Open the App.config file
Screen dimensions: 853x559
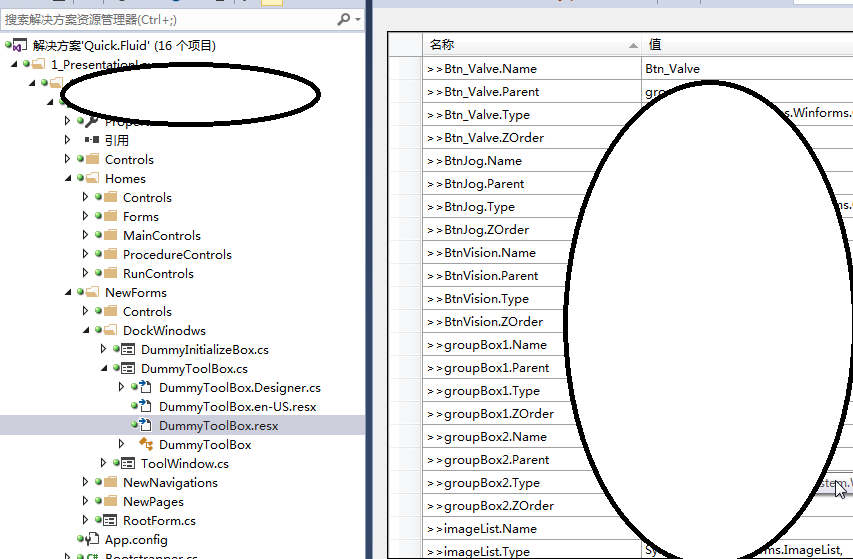(136, 540)
